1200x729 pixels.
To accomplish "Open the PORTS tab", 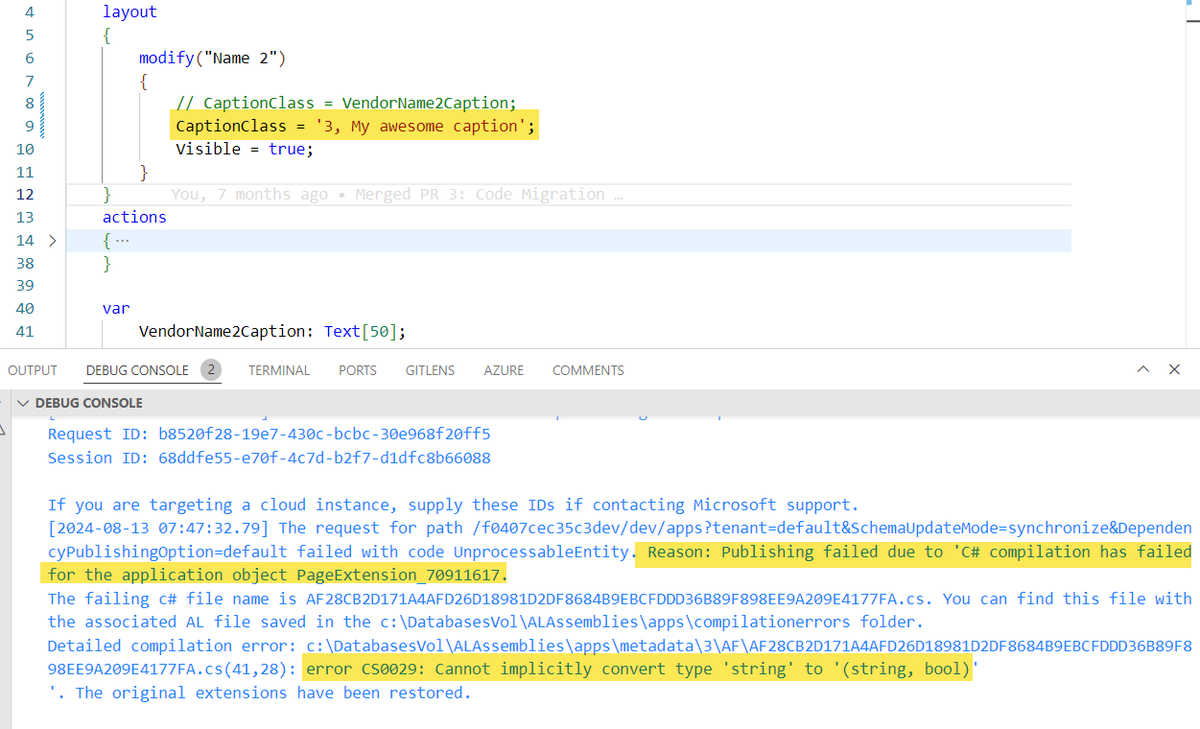I will (357, 370).
